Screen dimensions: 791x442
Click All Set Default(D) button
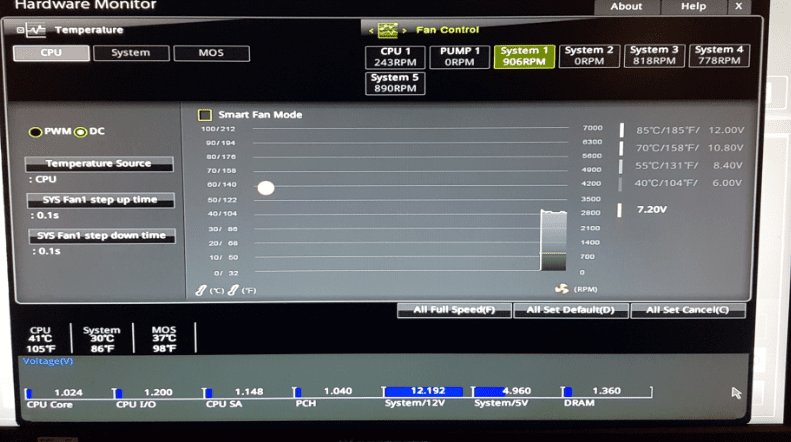click(x=571, y=310)
